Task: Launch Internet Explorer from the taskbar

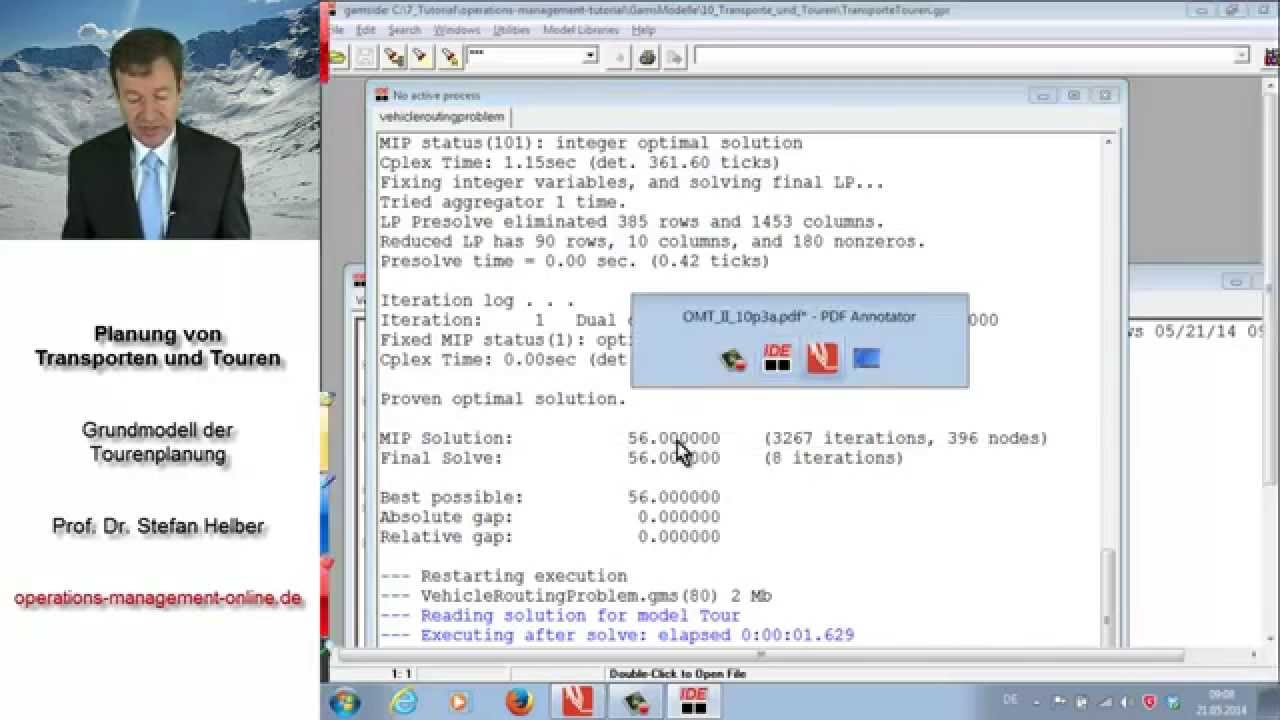Action: pos(404,702)
